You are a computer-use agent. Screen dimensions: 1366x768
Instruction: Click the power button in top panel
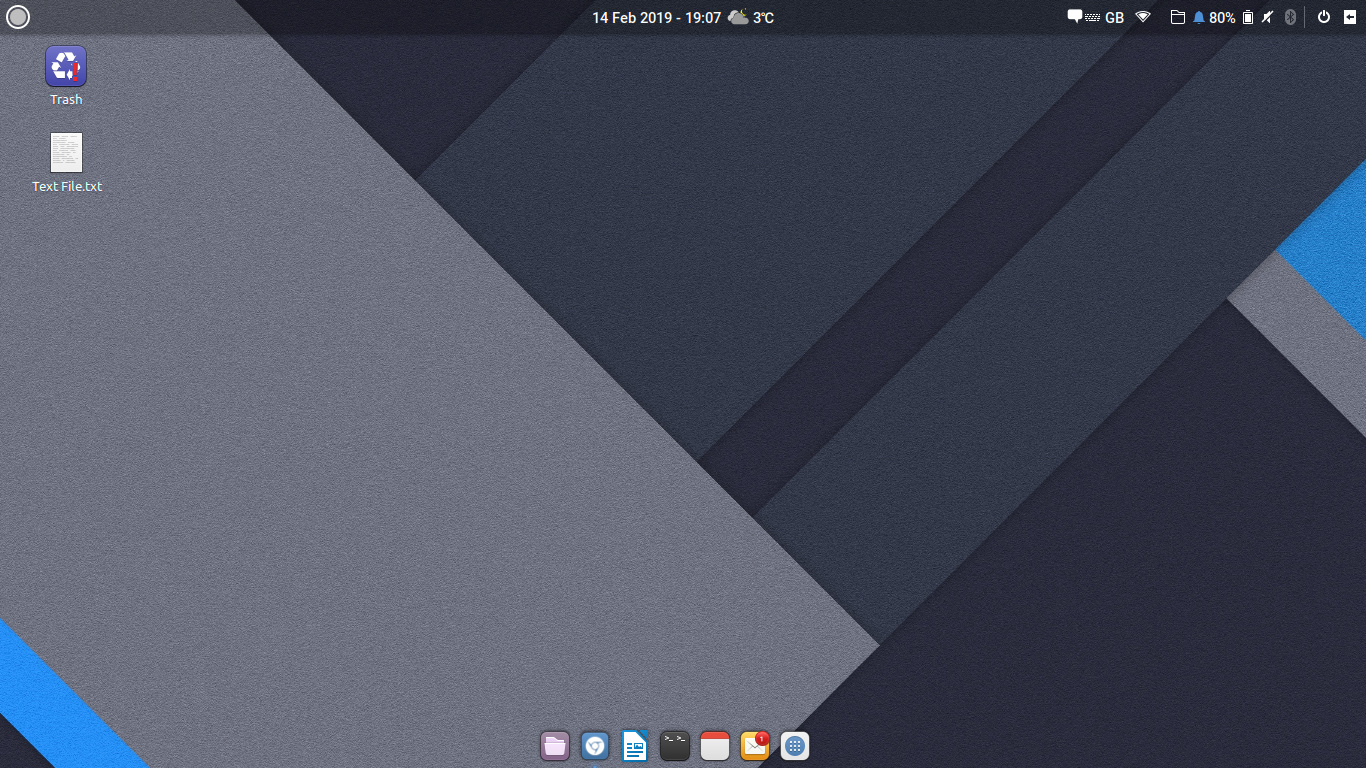pyautogui.click(x=1324, y=17)
